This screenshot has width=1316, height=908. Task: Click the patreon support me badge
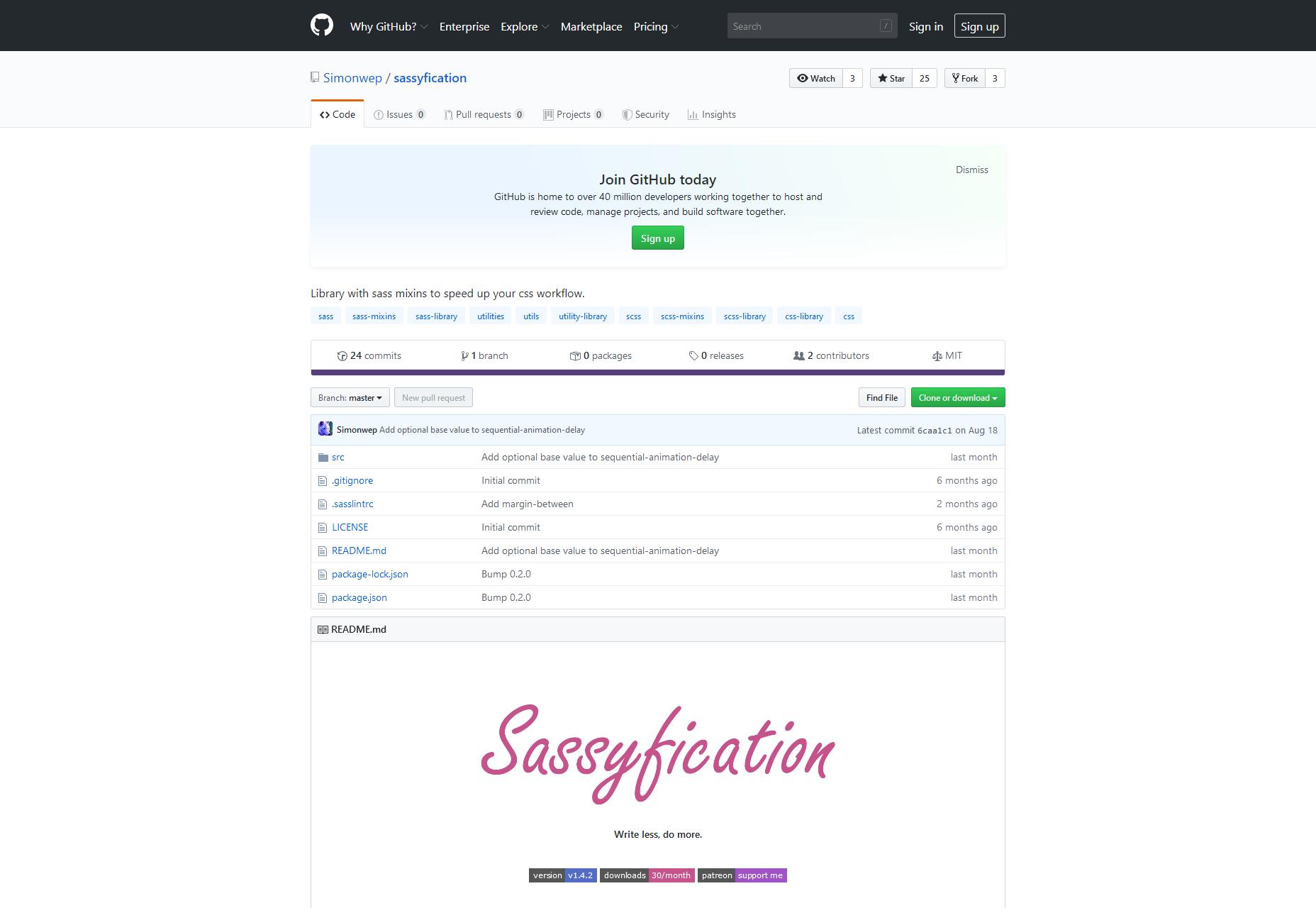(742, 875)
